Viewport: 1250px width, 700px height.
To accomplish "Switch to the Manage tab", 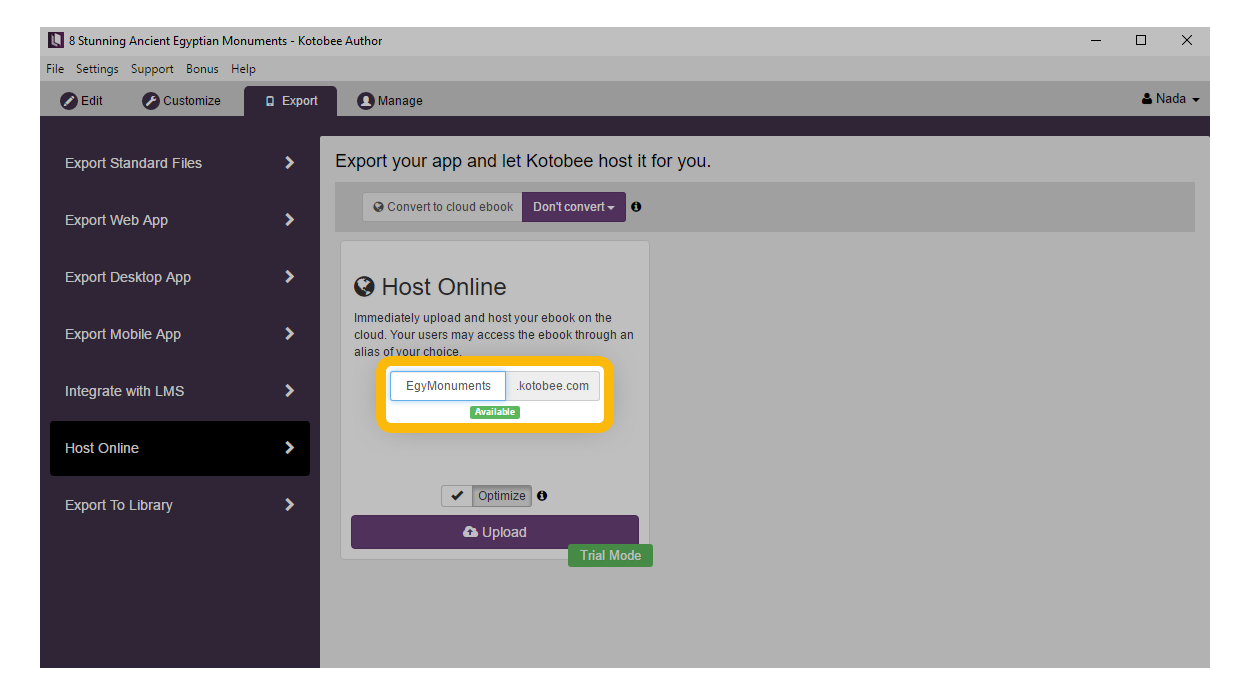I will [x=390, y=101].
